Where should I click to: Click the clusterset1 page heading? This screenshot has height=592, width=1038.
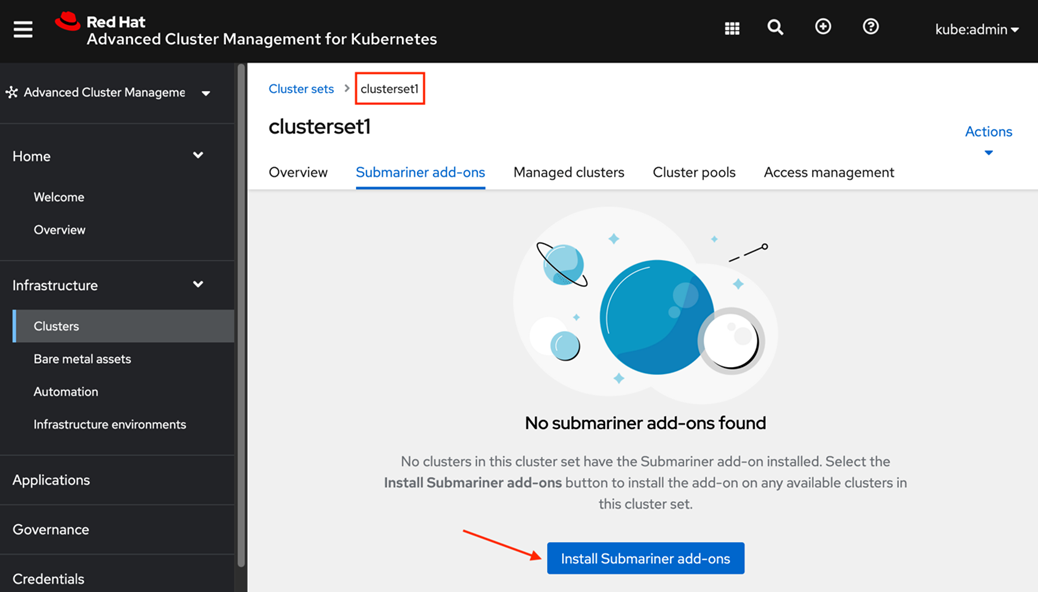pyautogui.click(x=319, y=126)
